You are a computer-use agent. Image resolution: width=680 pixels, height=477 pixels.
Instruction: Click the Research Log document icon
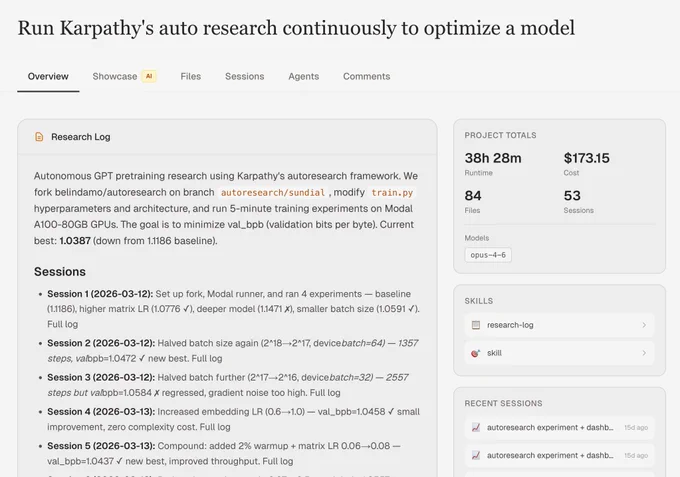(x=39, y=137)
